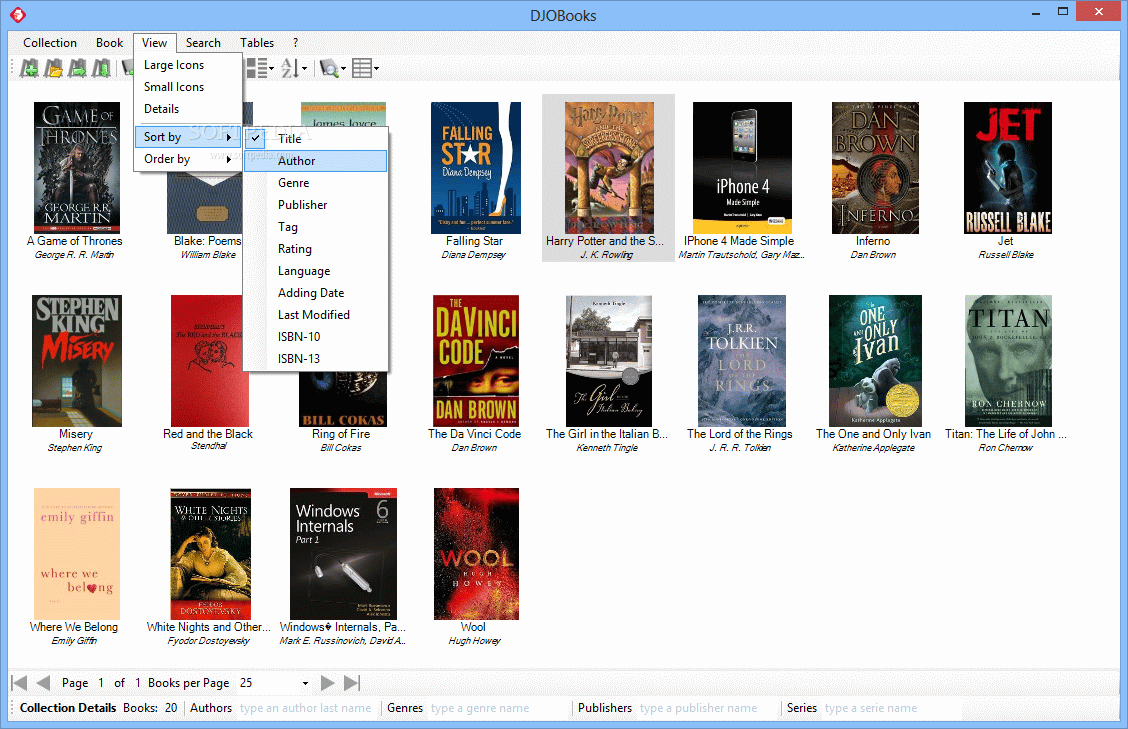This screenshot has height=729, width=1128.
Task: Sort by Language
Action: coord(316,271)
